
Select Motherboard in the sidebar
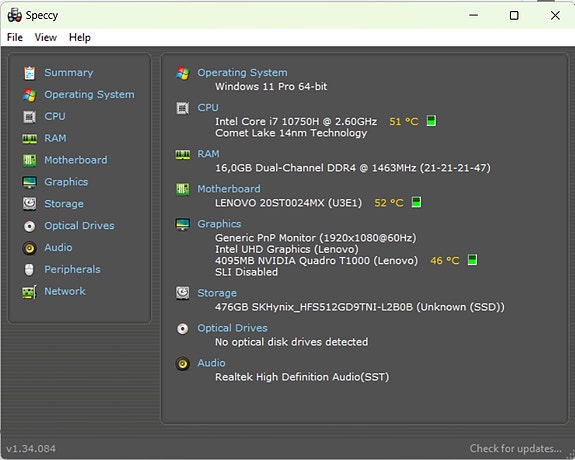point(76,160)
